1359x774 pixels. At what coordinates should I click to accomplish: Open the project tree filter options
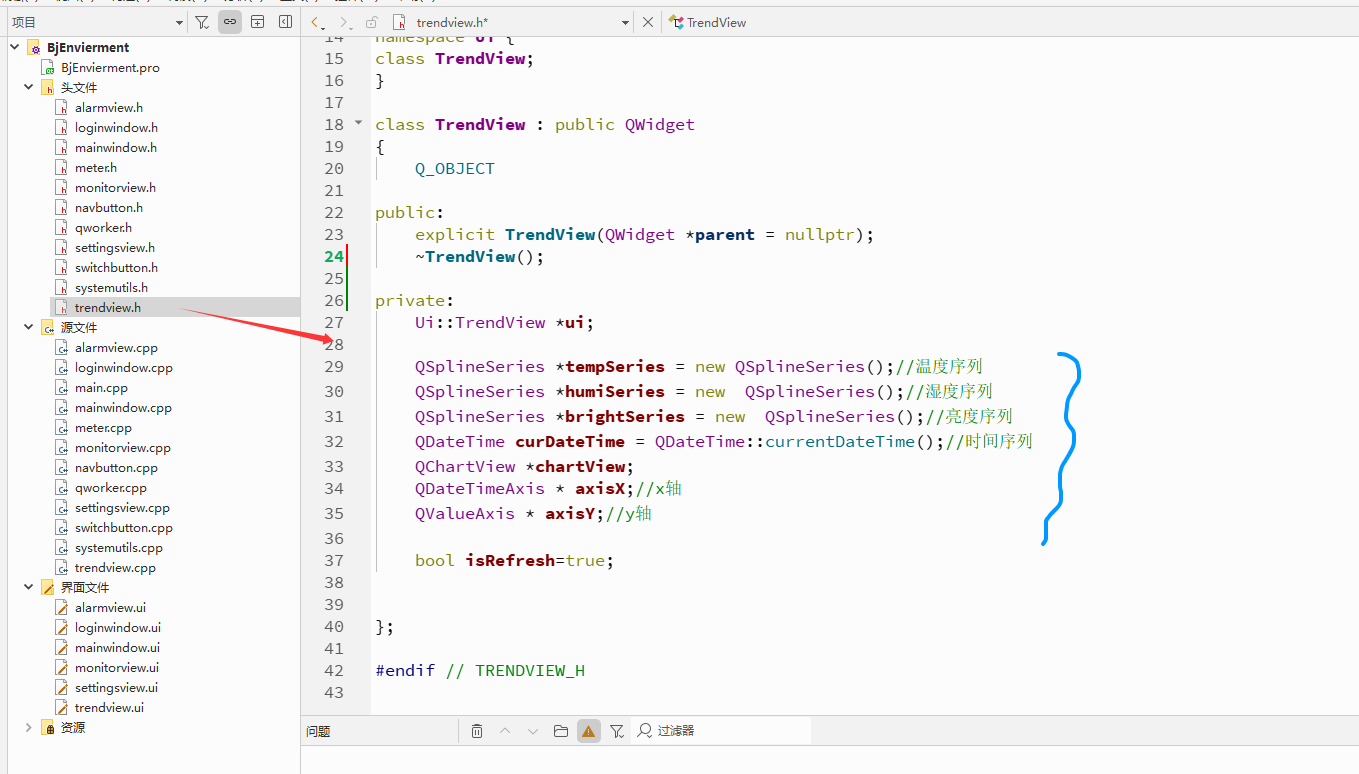[x=202, y=22]
